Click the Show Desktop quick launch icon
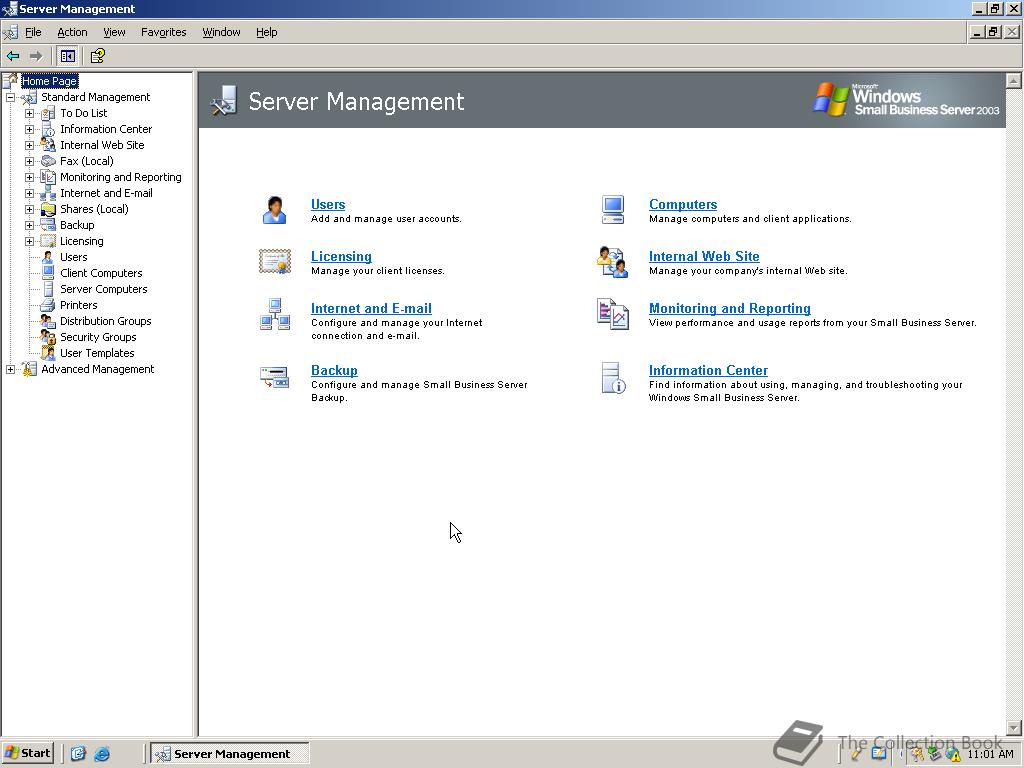This screenshot has height=768, width=1024. pyautogui.click(x=78, y=754)
